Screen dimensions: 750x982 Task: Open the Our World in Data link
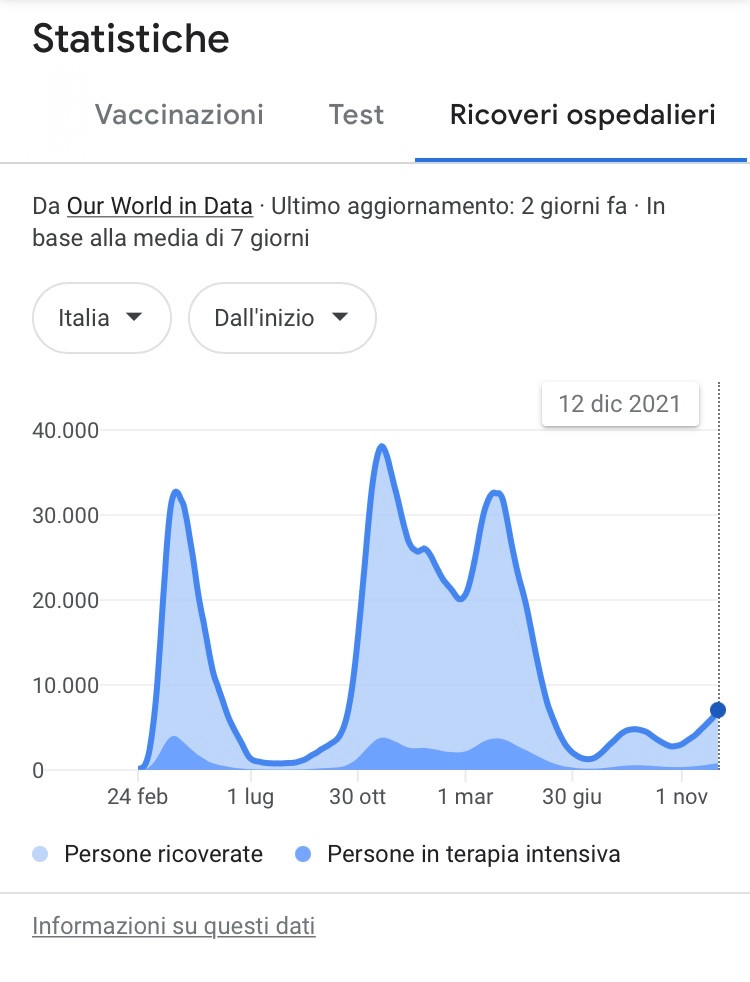pos(160,206)
